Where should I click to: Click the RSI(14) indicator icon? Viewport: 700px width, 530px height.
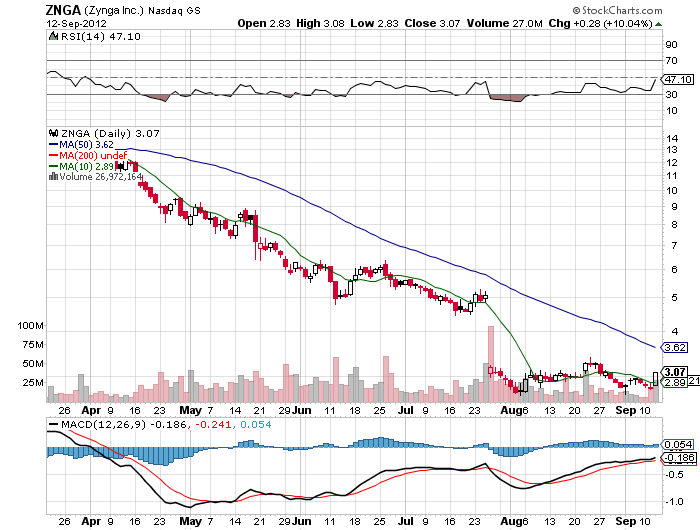point(53,36)
